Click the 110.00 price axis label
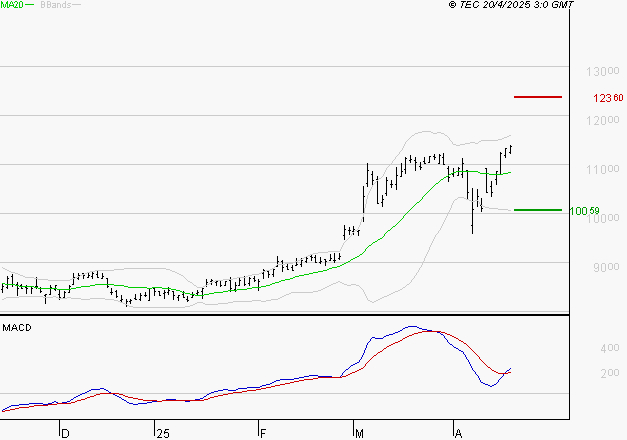Image resolution: width=627 pixels, height=440 pixels. click(603, 170)
